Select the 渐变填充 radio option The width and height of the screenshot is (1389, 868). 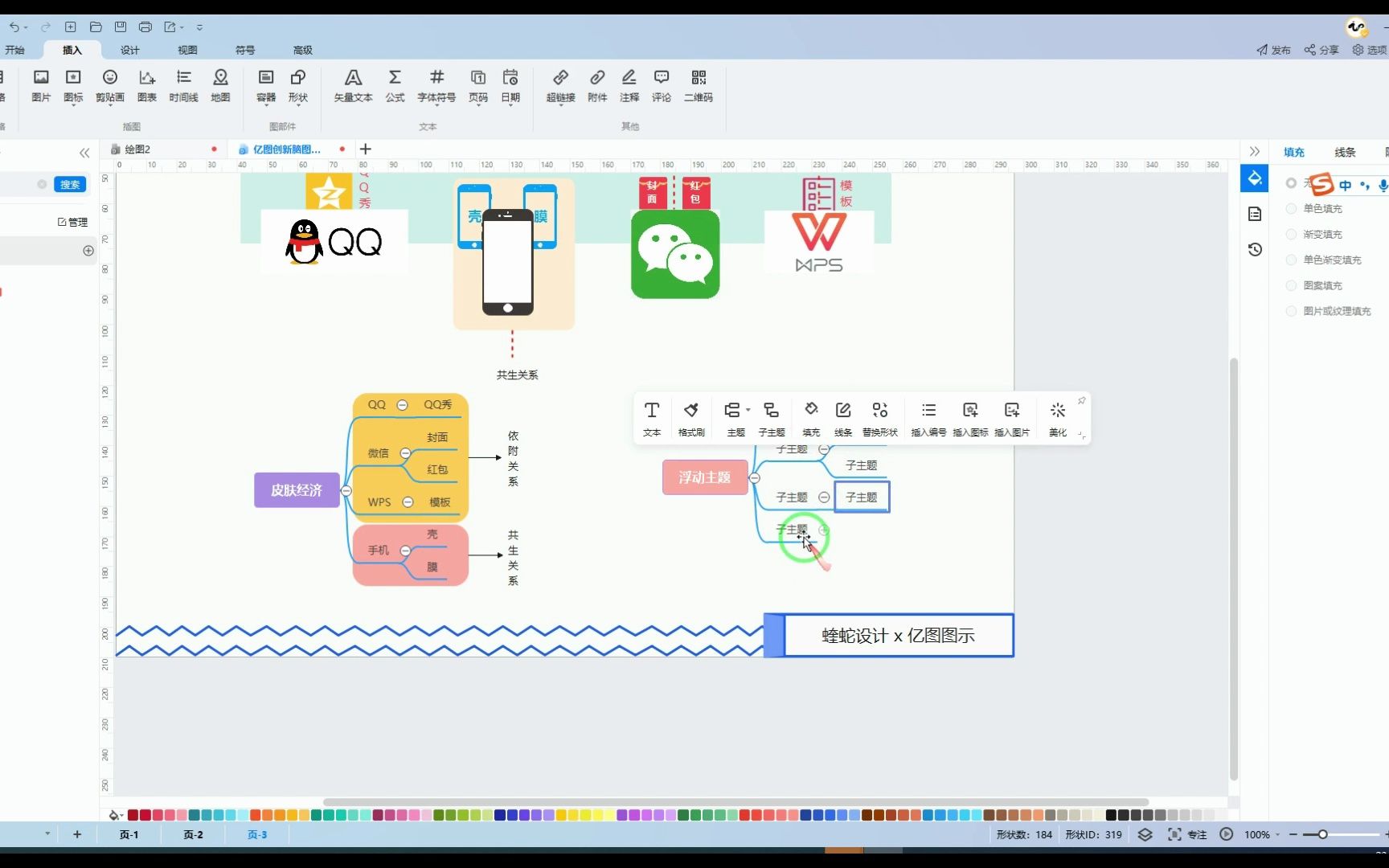1291,235
